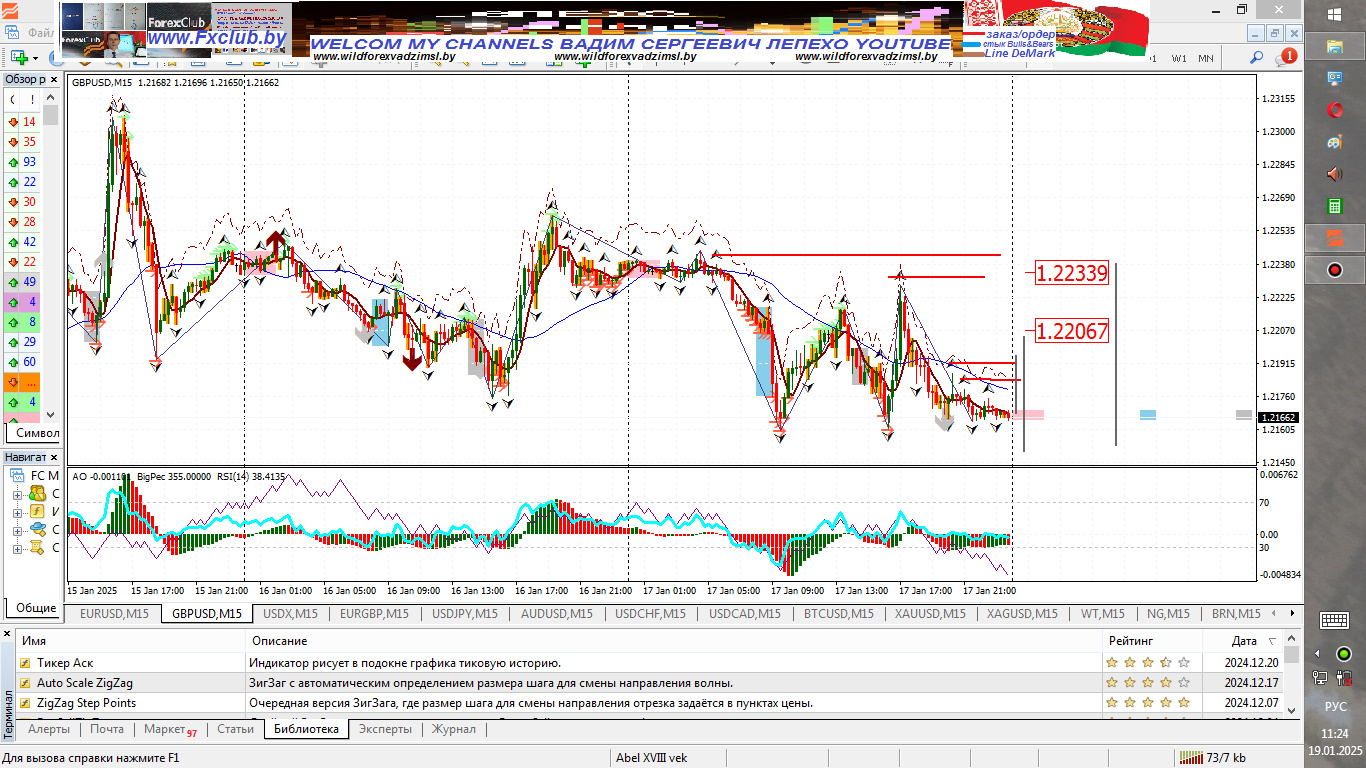Open the USDCAD,M15 chart tab

[x=745, y=614]
